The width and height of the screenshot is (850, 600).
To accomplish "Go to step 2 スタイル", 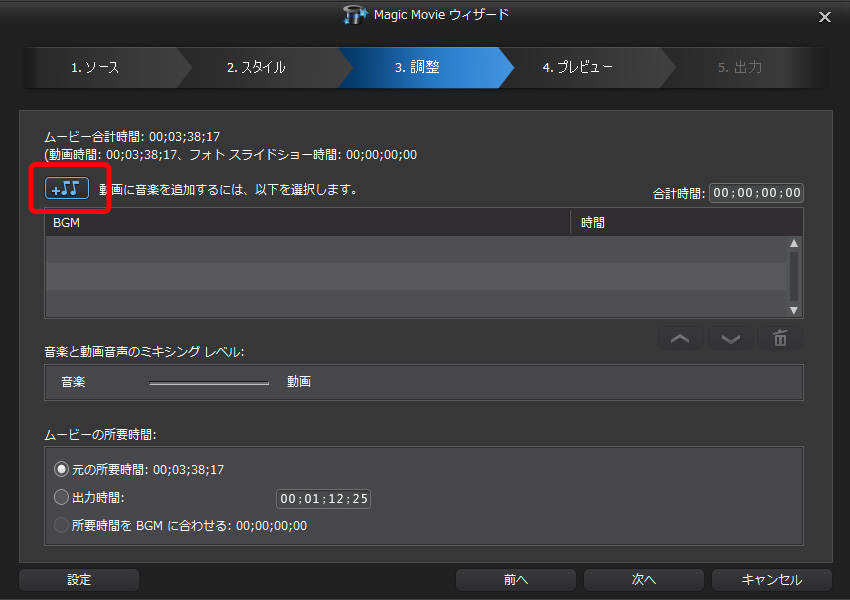I will point(256,68).
